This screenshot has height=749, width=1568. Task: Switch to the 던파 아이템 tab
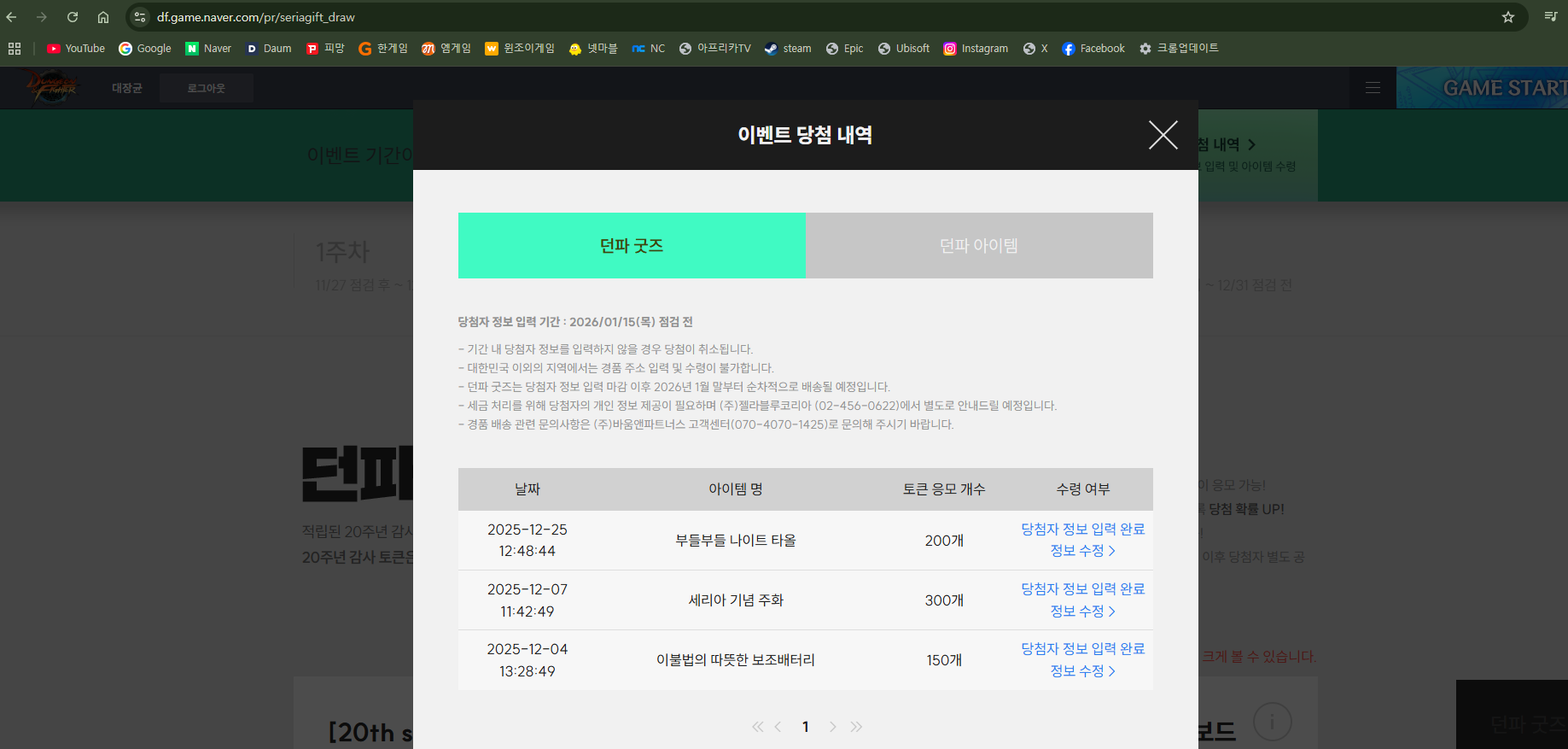point(978,246)
